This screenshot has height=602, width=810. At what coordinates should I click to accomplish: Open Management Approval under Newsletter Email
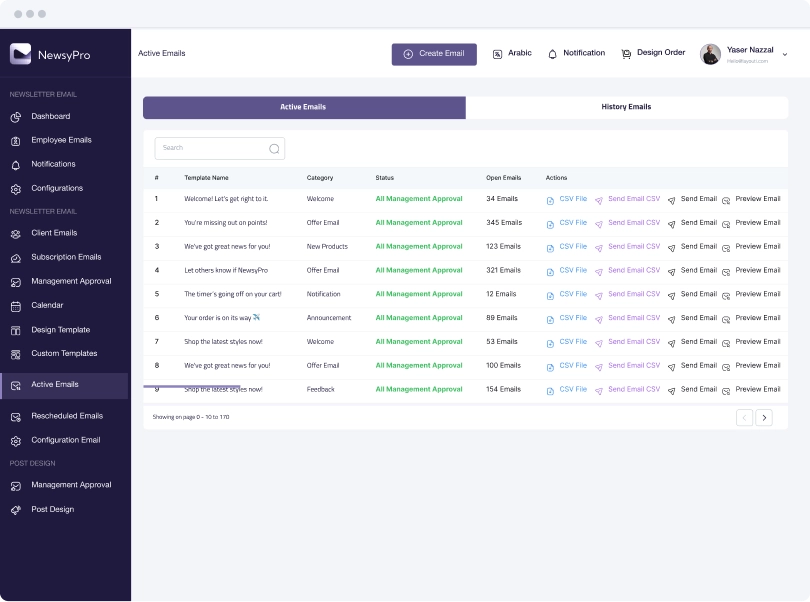point(71,282)
